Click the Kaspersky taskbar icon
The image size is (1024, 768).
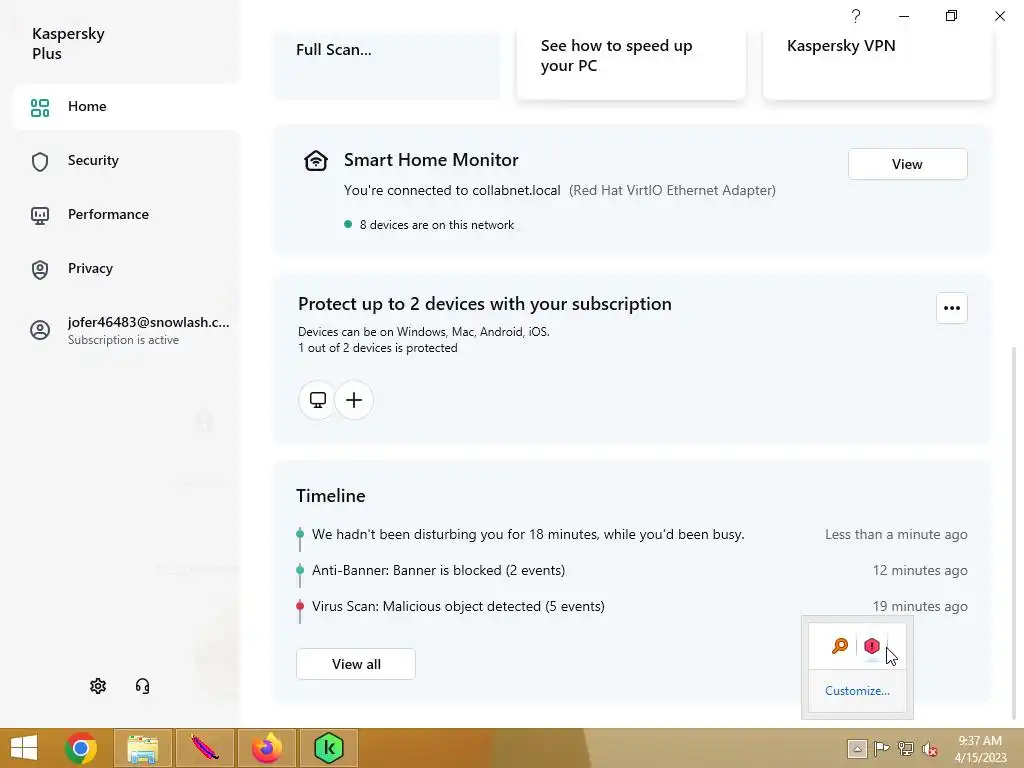pyautogui.click(x=328, y=748)
